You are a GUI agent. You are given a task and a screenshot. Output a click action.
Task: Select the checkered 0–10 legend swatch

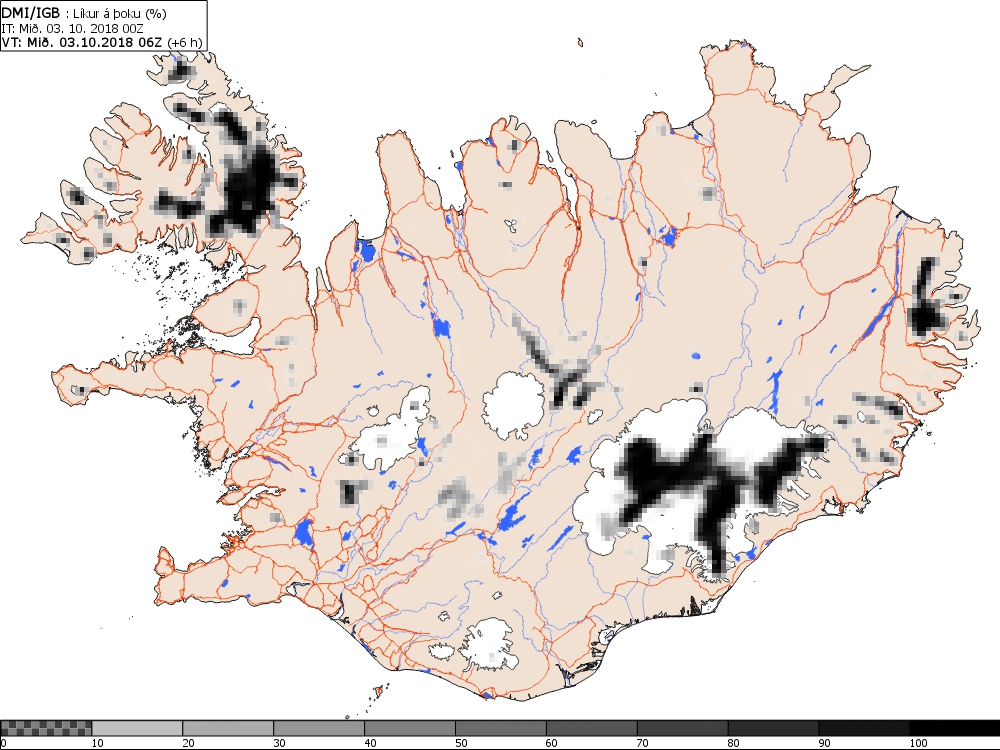coord(47,728)
